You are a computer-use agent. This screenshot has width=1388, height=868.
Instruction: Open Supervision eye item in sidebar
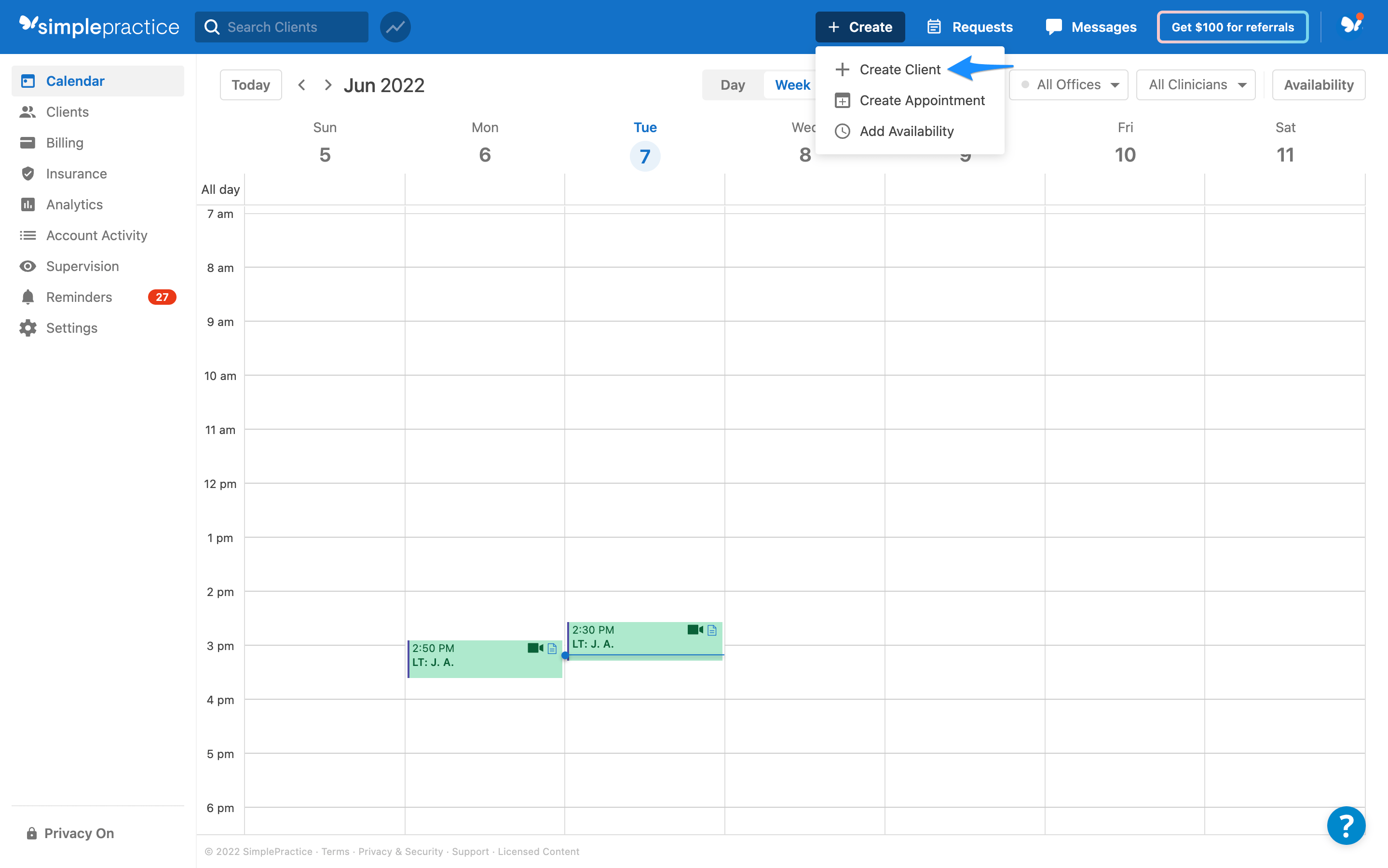pyautogui.click(x=82, y=266)
